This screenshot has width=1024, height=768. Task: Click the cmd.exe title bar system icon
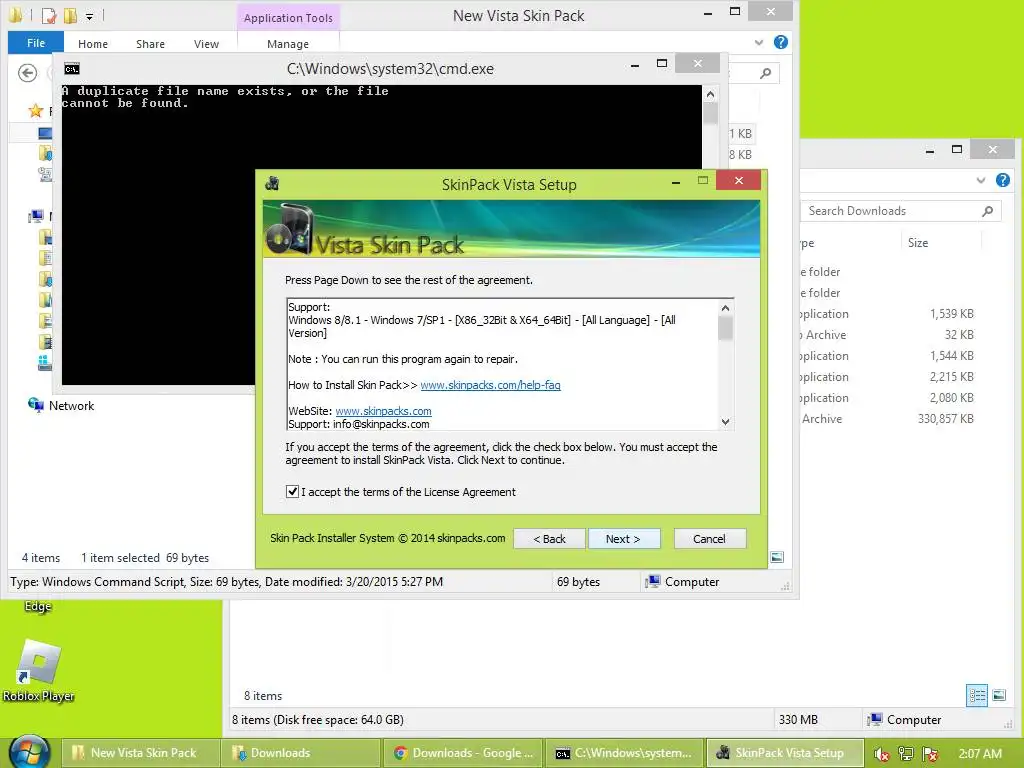pos(72,69)
